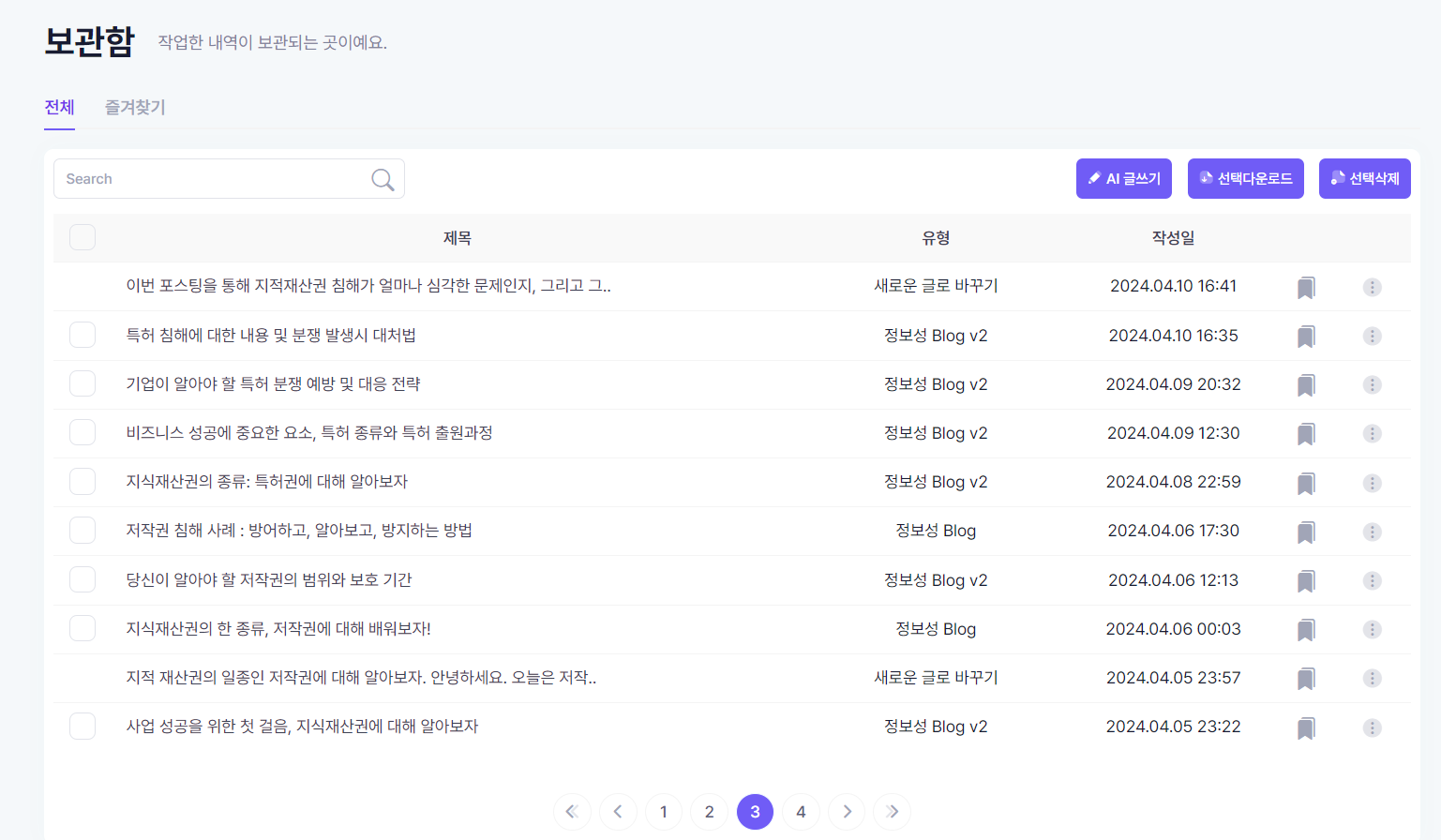This screenshot has width=1441, height=840.
Task: Open options dropdown for the bottom table row
Action: 1372,727
